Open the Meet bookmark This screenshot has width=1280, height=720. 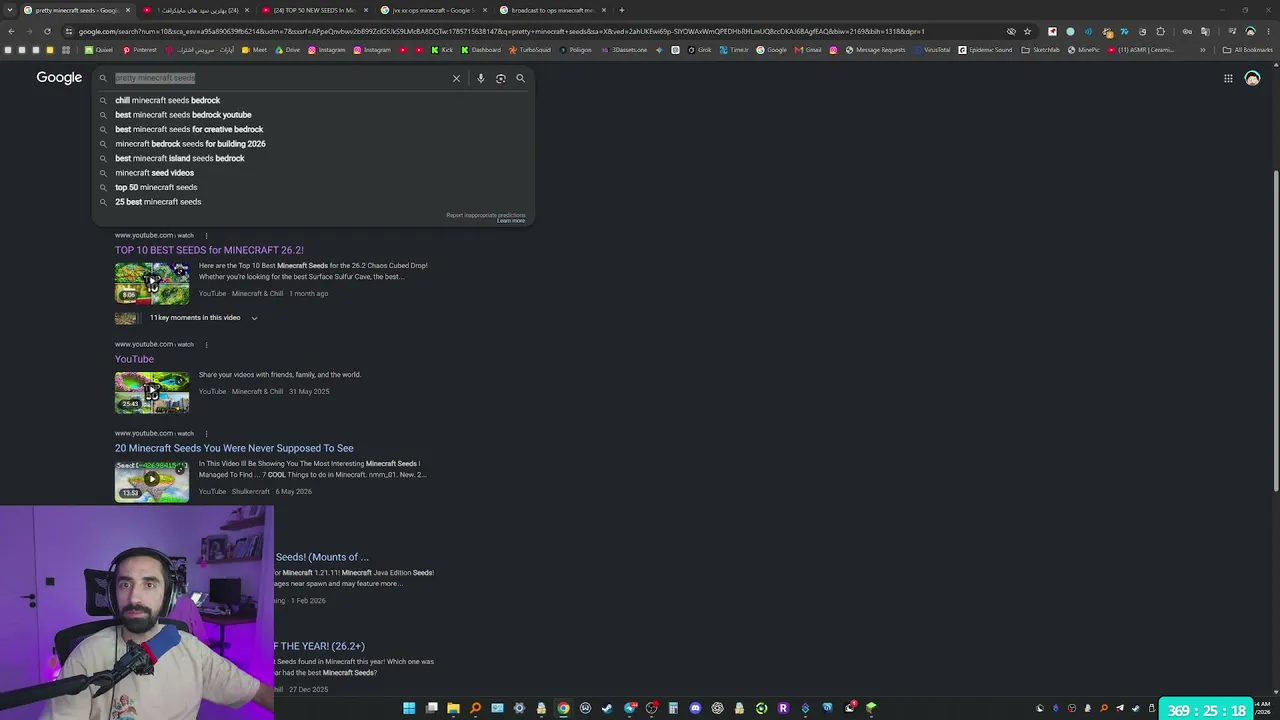(254, 50)
